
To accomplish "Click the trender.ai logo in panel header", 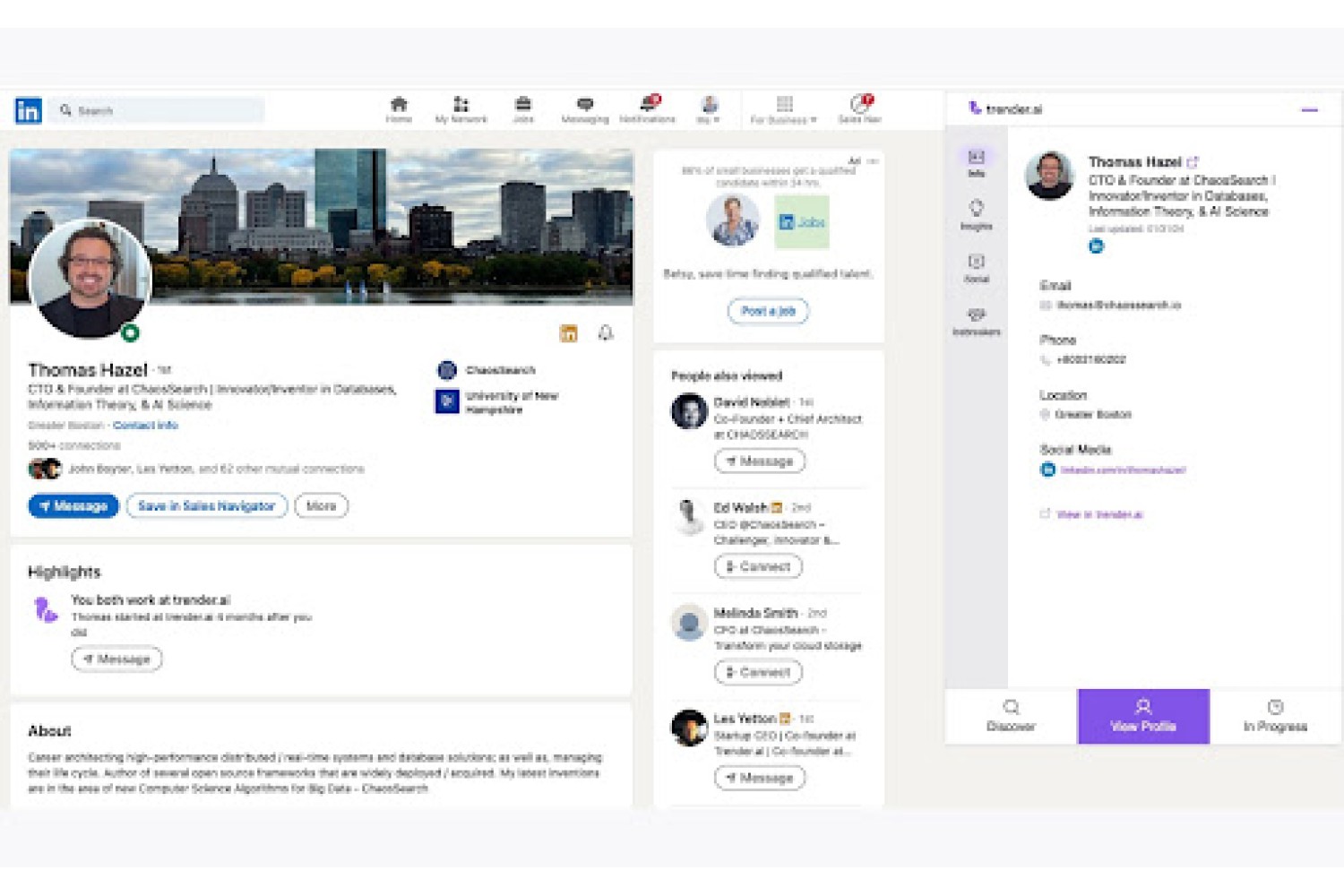I will 1005,108.
